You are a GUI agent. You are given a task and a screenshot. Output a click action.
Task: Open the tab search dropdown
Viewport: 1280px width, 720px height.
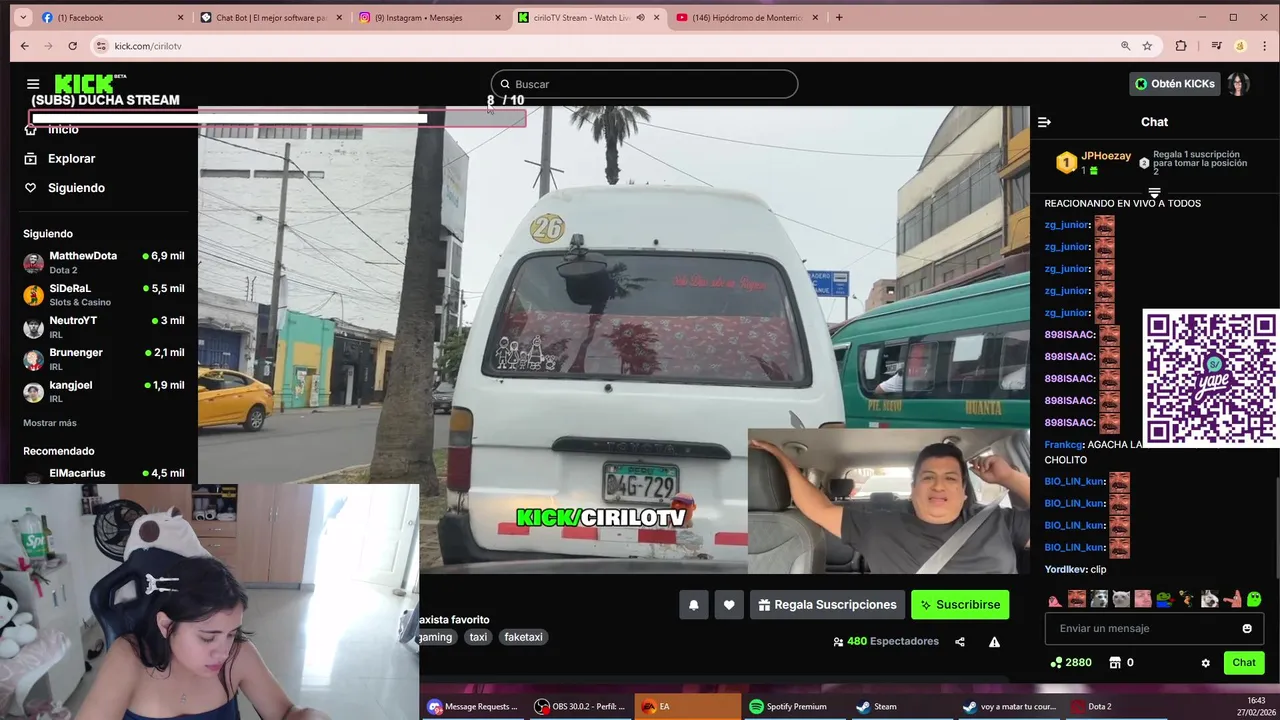coord(23,17)
